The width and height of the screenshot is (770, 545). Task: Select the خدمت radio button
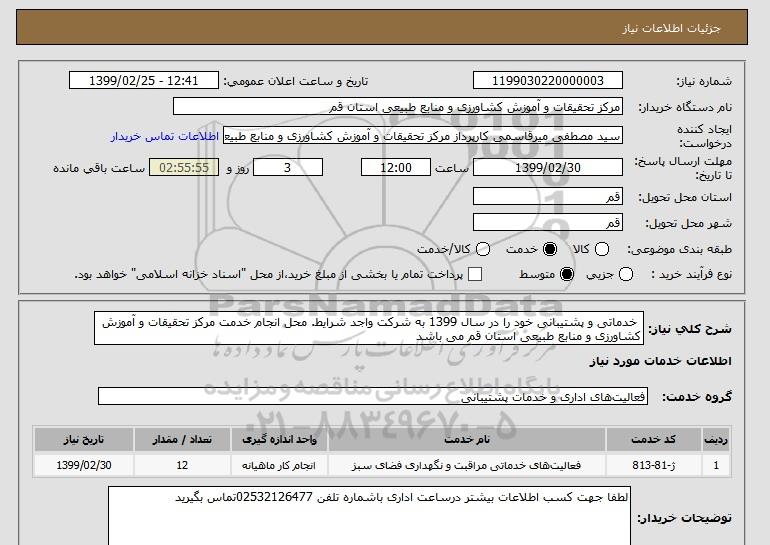pos(550,249)
